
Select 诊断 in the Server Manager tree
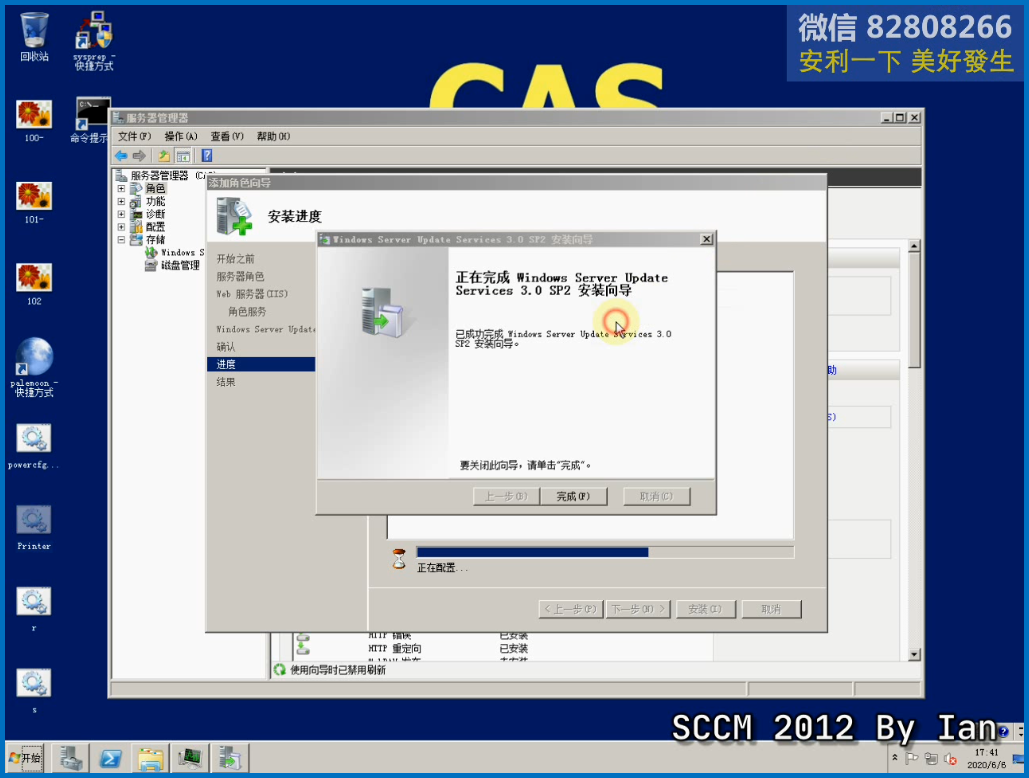156,215
